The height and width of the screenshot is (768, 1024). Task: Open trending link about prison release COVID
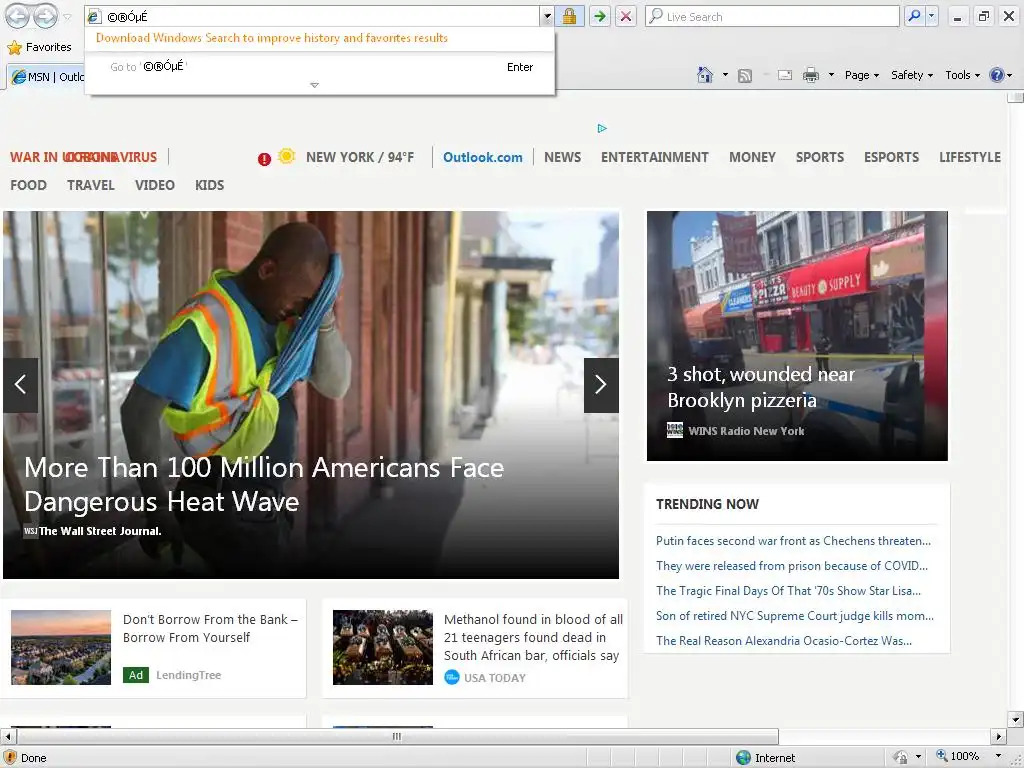tap(792, 566)
